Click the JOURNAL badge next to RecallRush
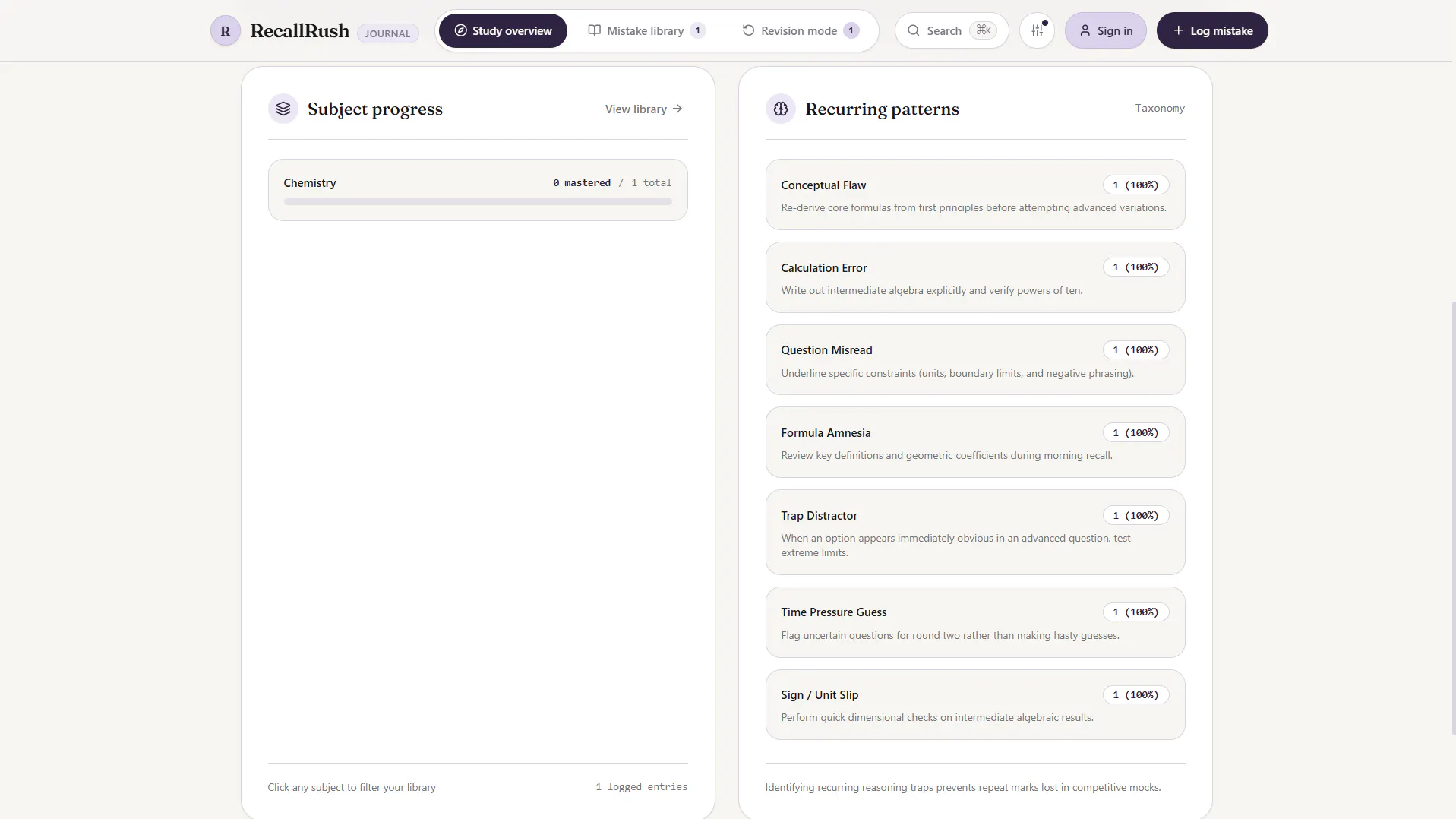The image size is (1456, 819). coord(387,33)
